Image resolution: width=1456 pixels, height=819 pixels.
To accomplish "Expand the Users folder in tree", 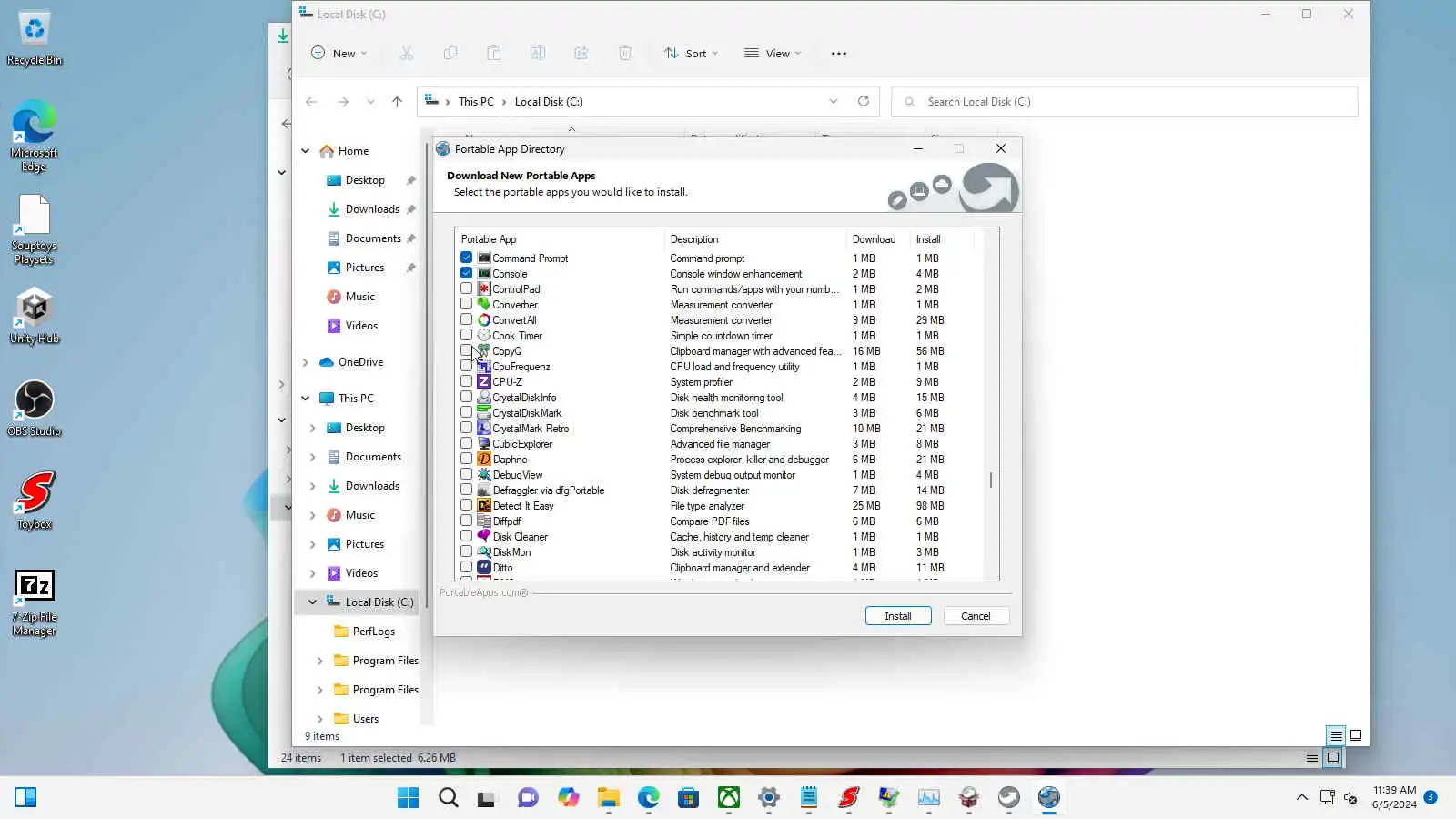I will click(x=320, y=719).
